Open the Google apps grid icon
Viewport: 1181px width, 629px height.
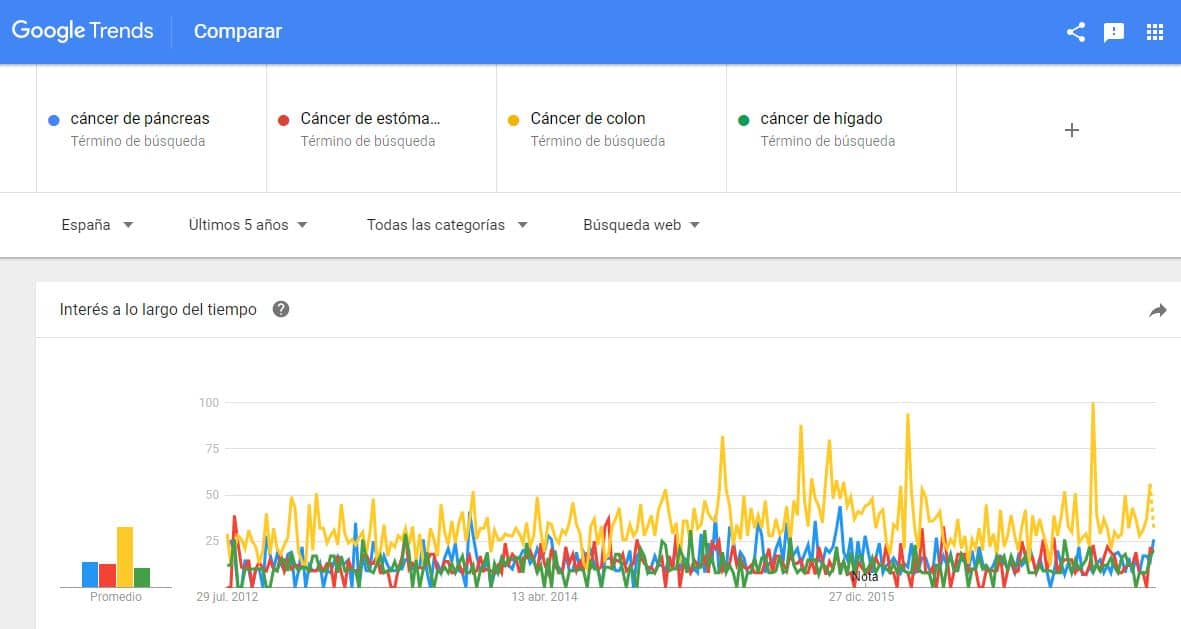click(x=1155, y=31)
